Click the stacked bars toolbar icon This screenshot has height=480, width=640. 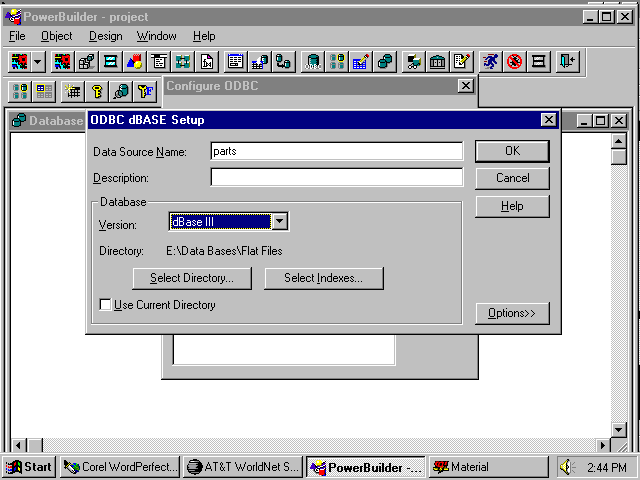tap(539, 62)
